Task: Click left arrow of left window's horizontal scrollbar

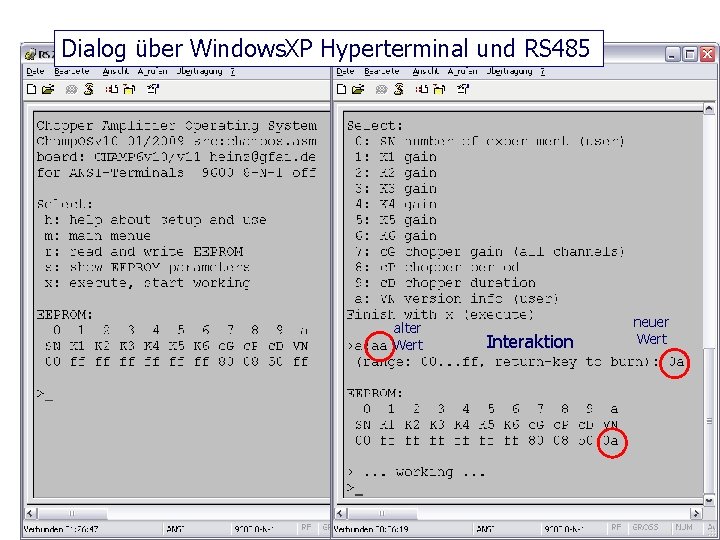Action: tap(30, 513)
